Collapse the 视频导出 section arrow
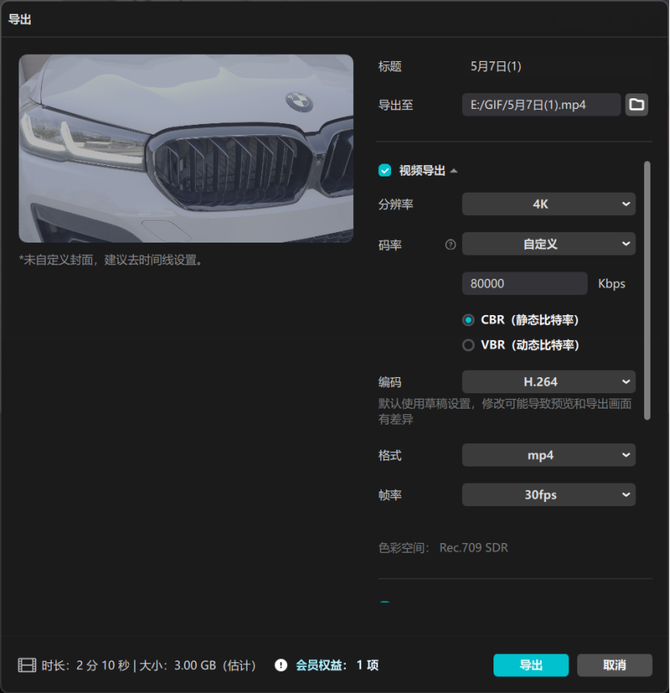Image resolution: width=670 pixels, height=693 pixels. pyautogui.click(x=454, y=171)
